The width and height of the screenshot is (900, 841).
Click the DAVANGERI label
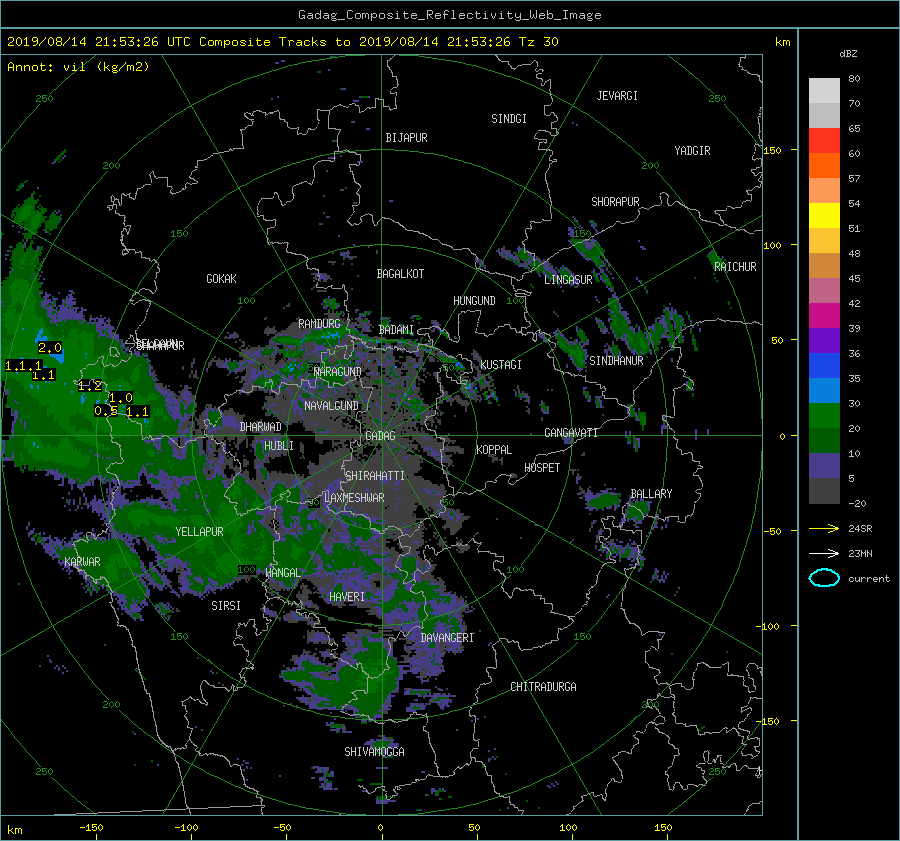click(447, 638)
